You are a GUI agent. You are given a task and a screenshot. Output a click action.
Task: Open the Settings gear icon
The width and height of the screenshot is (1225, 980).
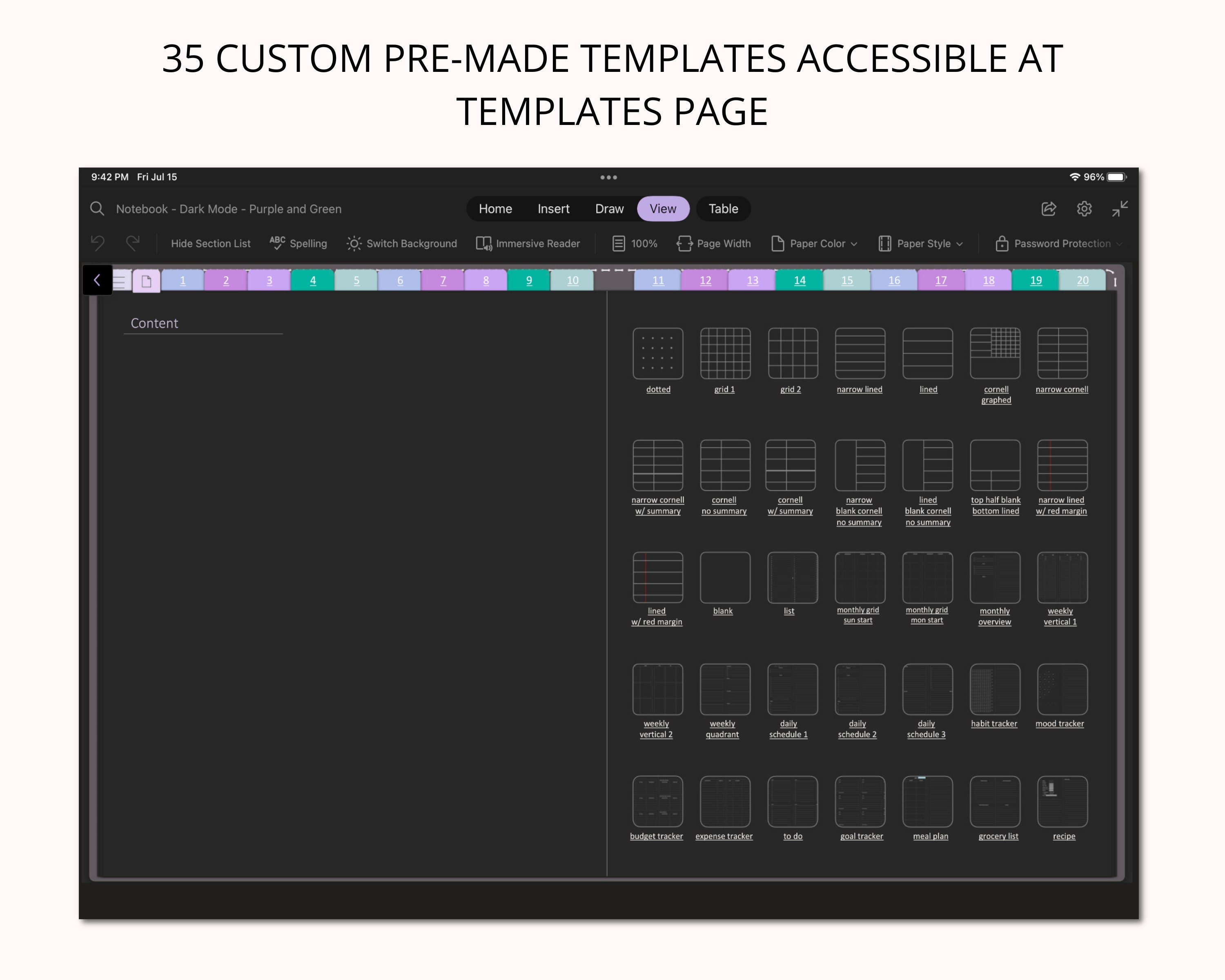click(1084, 209)
